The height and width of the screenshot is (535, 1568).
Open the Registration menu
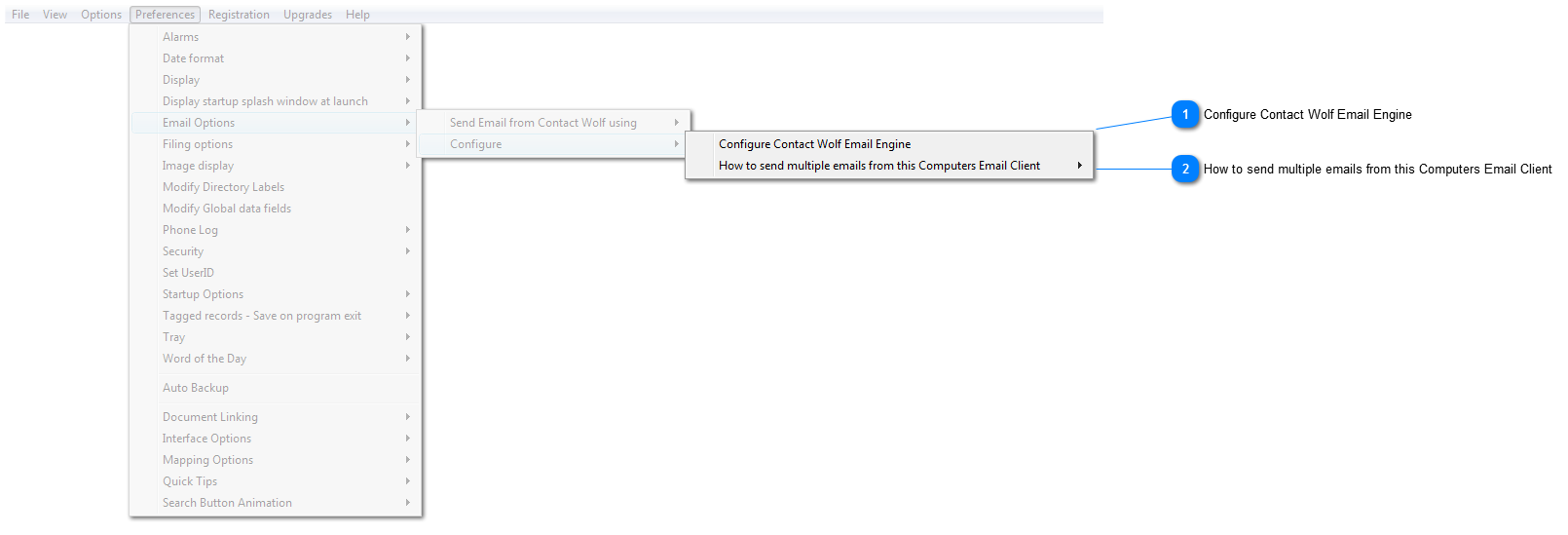click(239, 15)
